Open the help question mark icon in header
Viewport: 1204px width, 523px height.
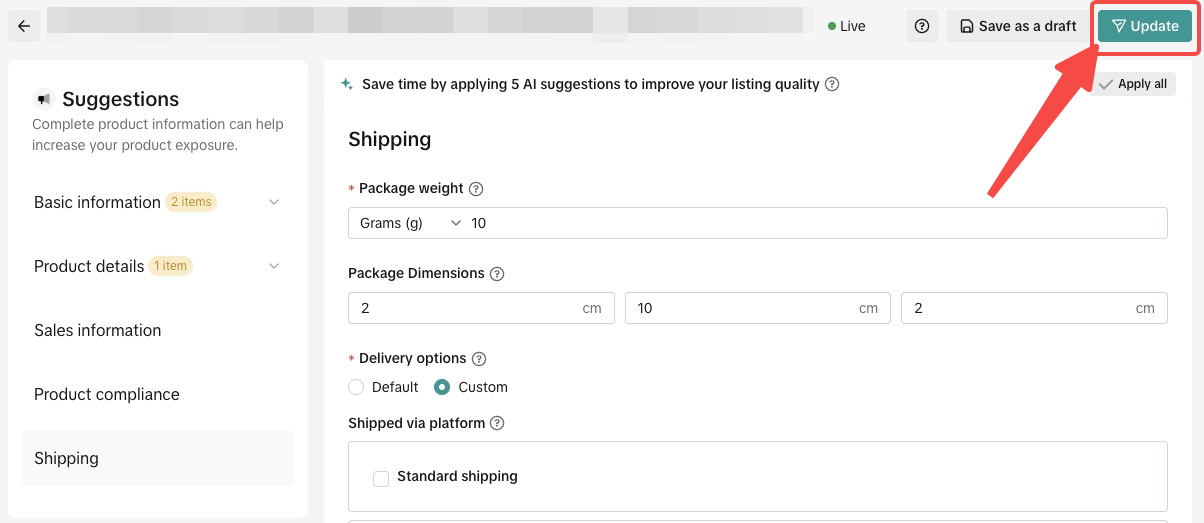[922, 26]
